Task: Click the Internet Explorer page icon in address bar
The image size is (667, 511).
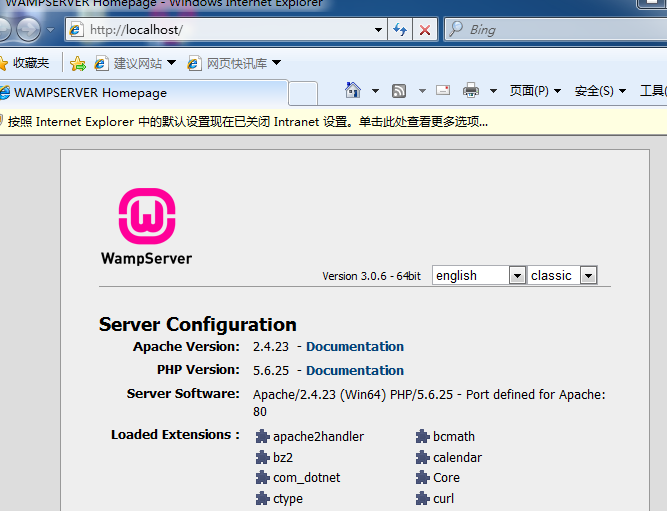Action: click(76, 30)
